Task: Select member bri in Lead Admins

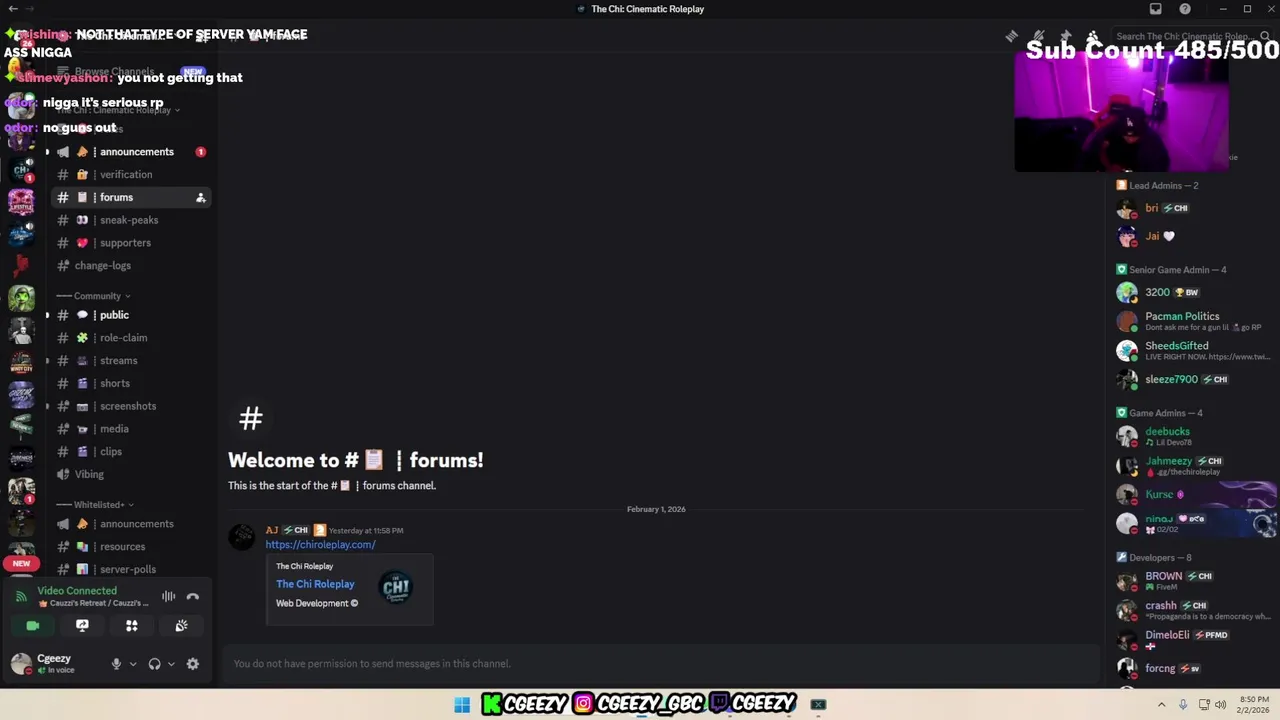Action: point(1195,208)
